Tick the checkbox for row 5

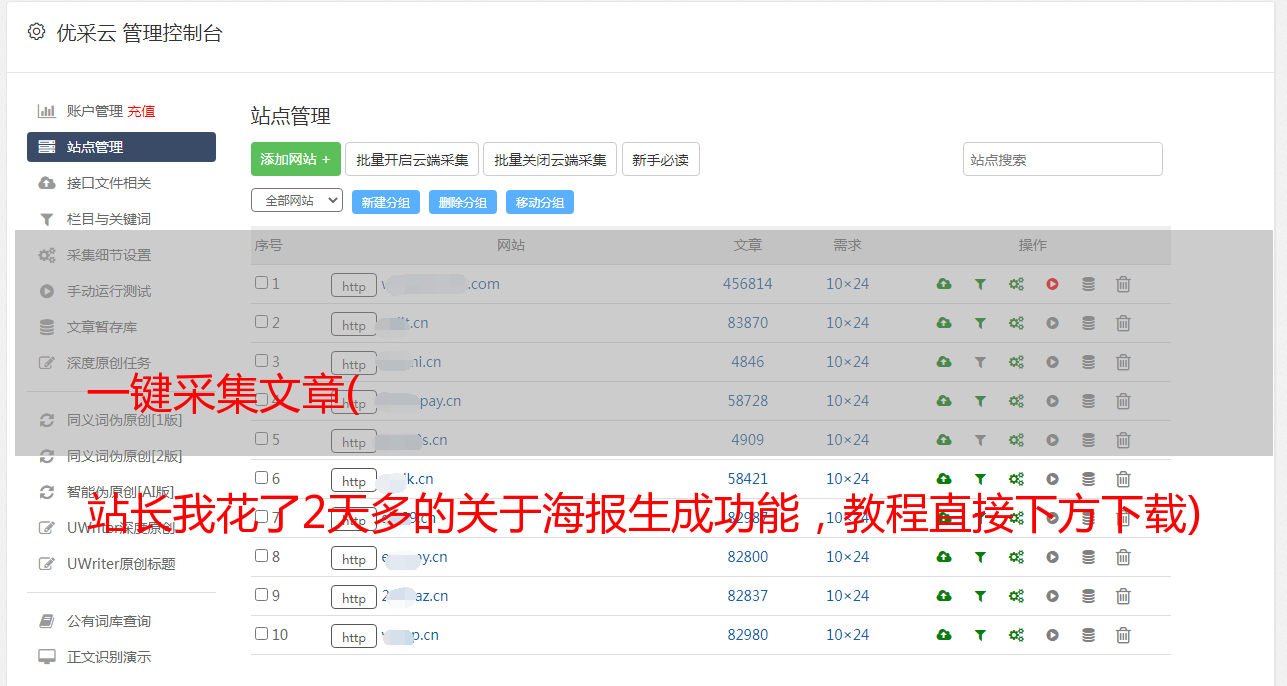click(x=261, y=439)
